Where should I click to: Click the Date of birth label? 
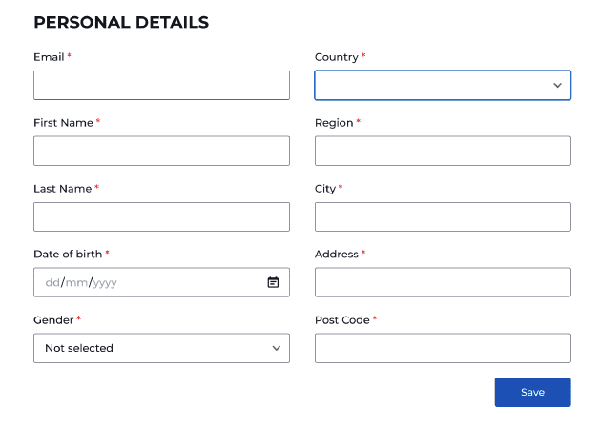[67, 254]
